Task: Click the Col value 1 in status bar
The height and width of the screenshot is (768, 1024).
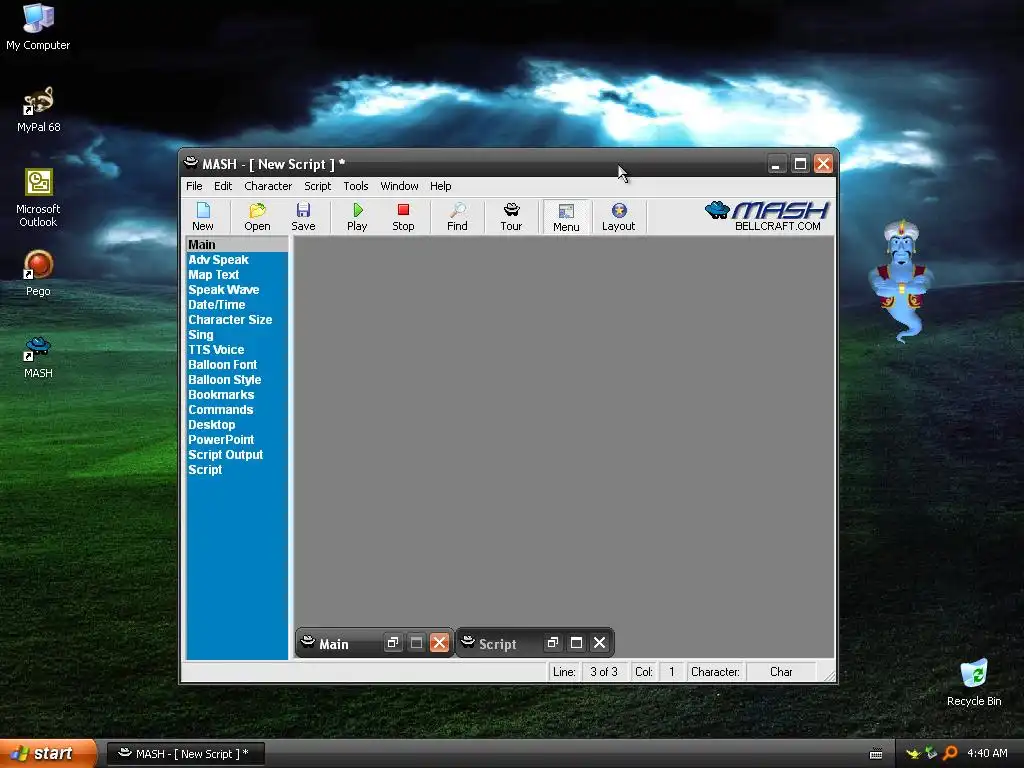Action: (671, 672)
